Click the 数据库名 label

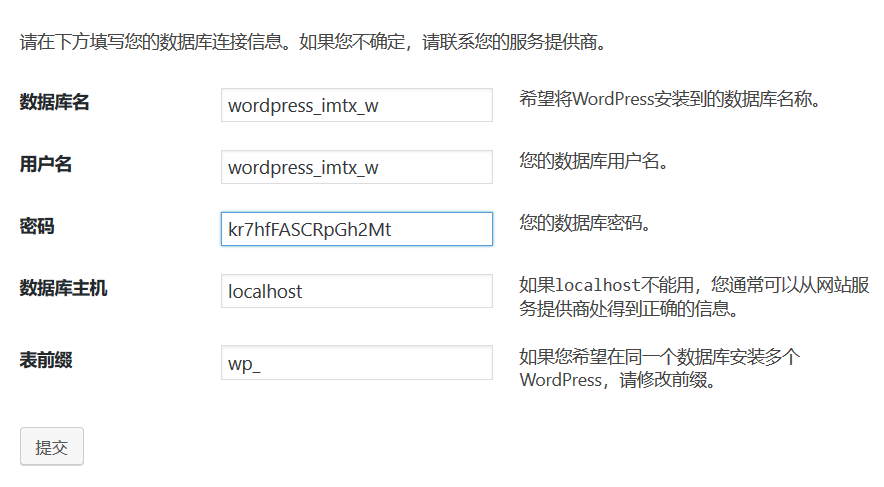click(x=55, y=102)
